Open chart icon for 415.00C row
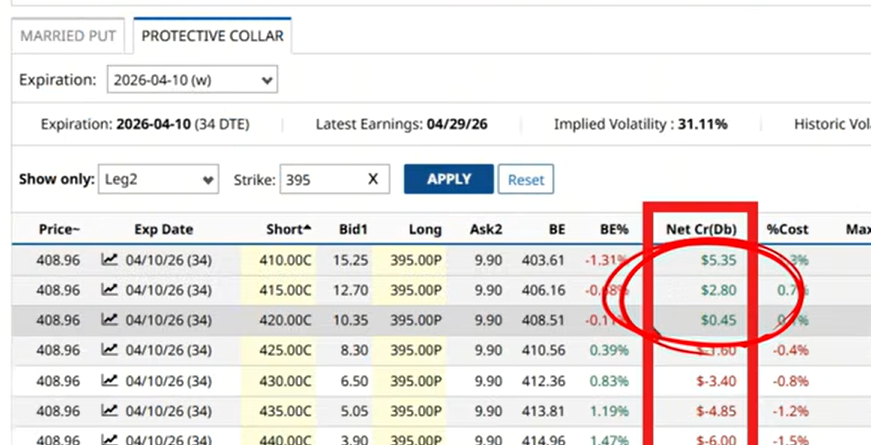871x445 pixels. pyautogui.click(x=110, y=290)
